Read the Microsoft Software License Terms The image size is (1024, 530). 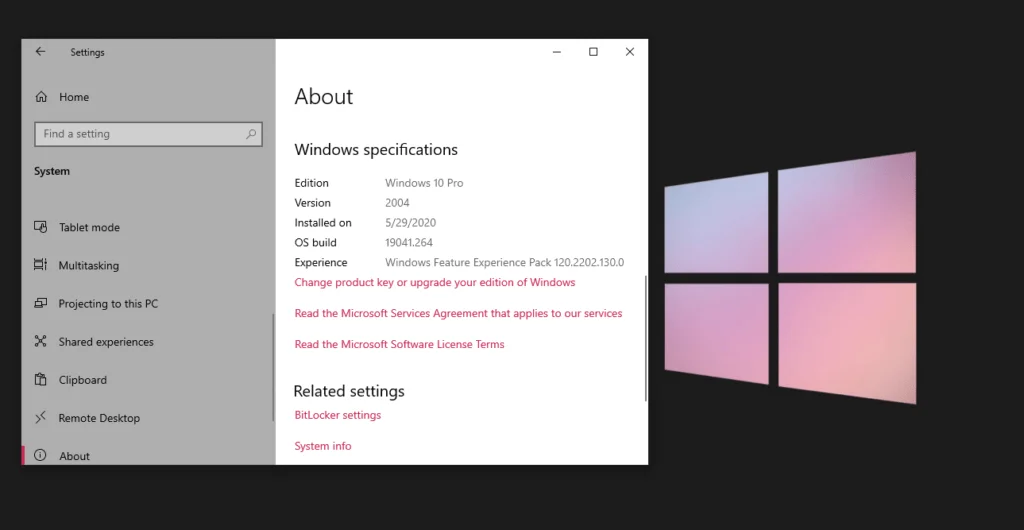pos(399,344)
